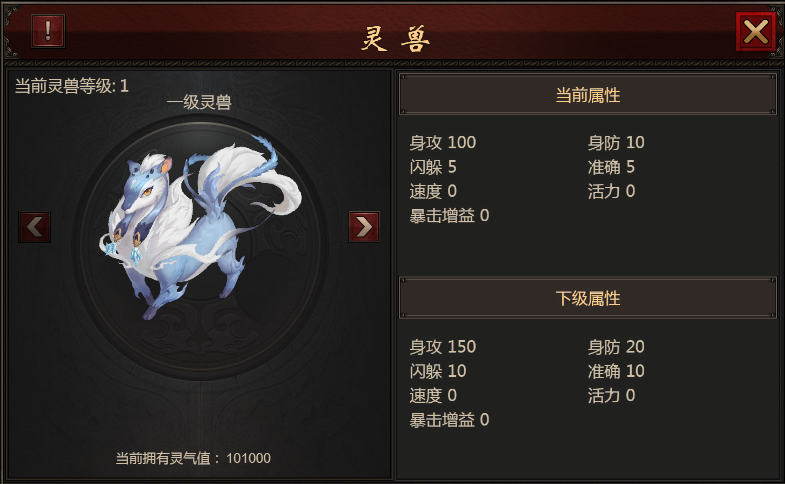Go to previous spirit beast with left arrow

35,227
